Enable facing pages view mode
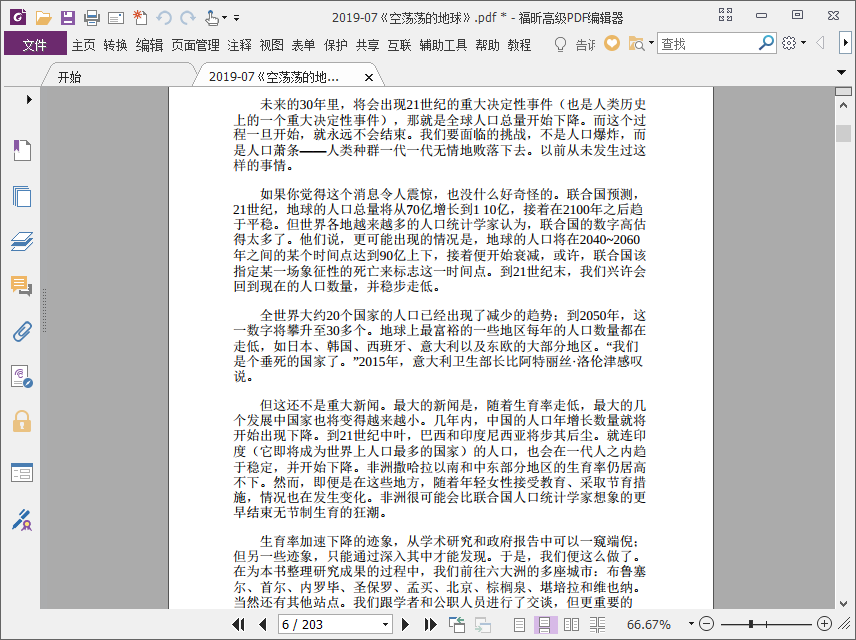856x640 pixels. pos(571,624)
